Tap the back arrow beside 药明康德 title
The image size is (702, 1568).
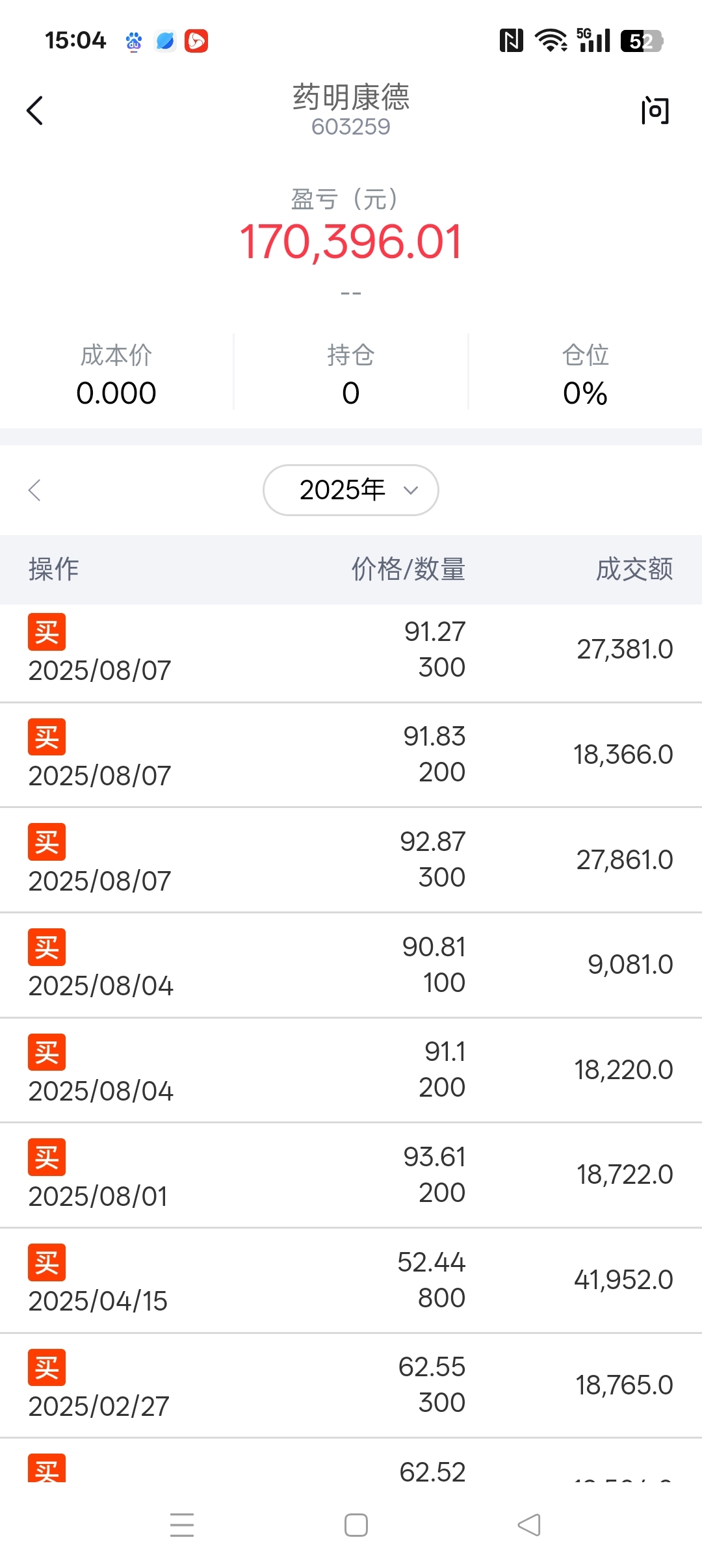pos(35,111)
